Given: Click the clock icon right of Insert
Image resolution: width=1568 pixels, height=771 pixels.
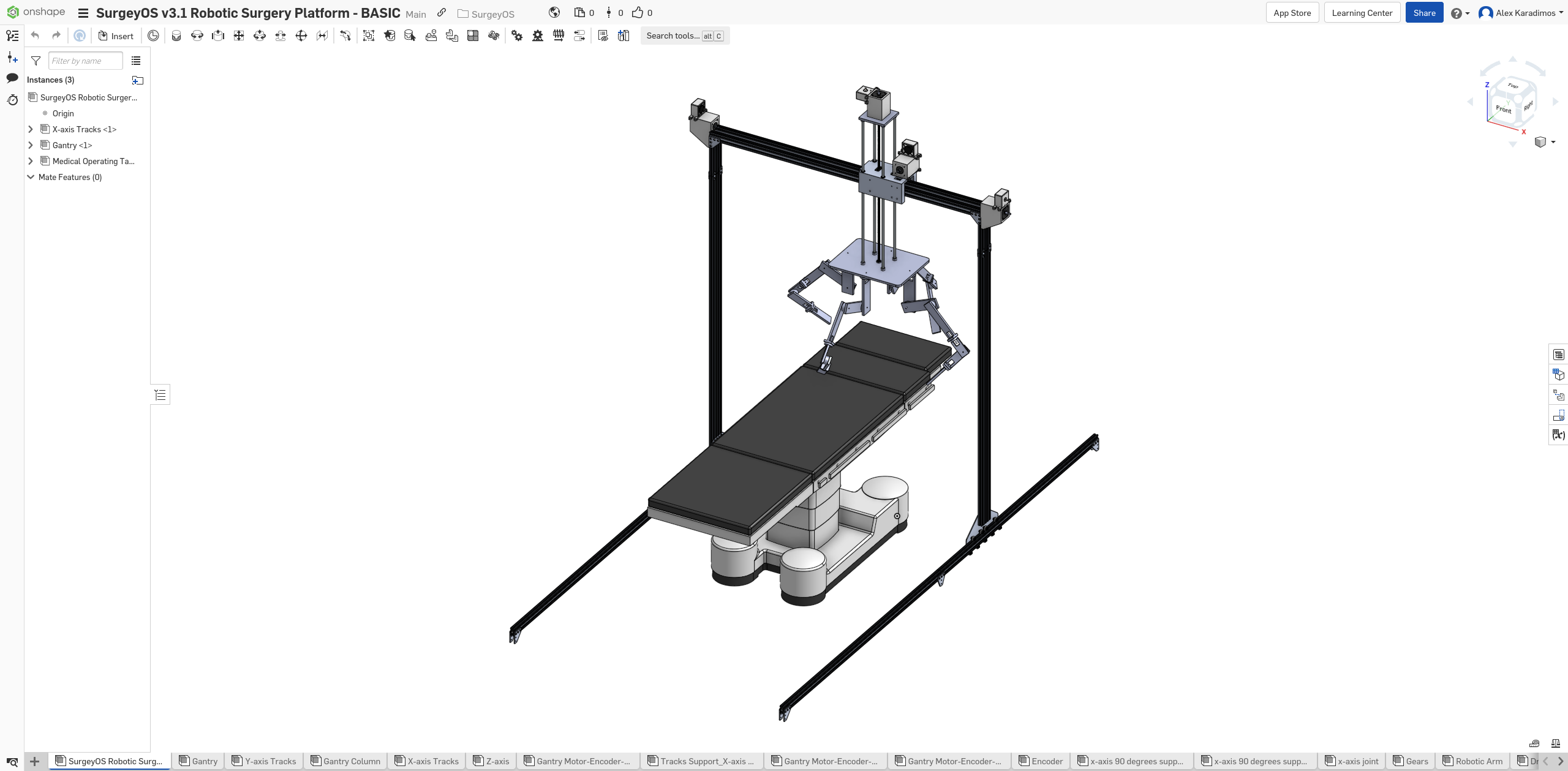Looking at the screenshot, I should (x=153, y=36).
